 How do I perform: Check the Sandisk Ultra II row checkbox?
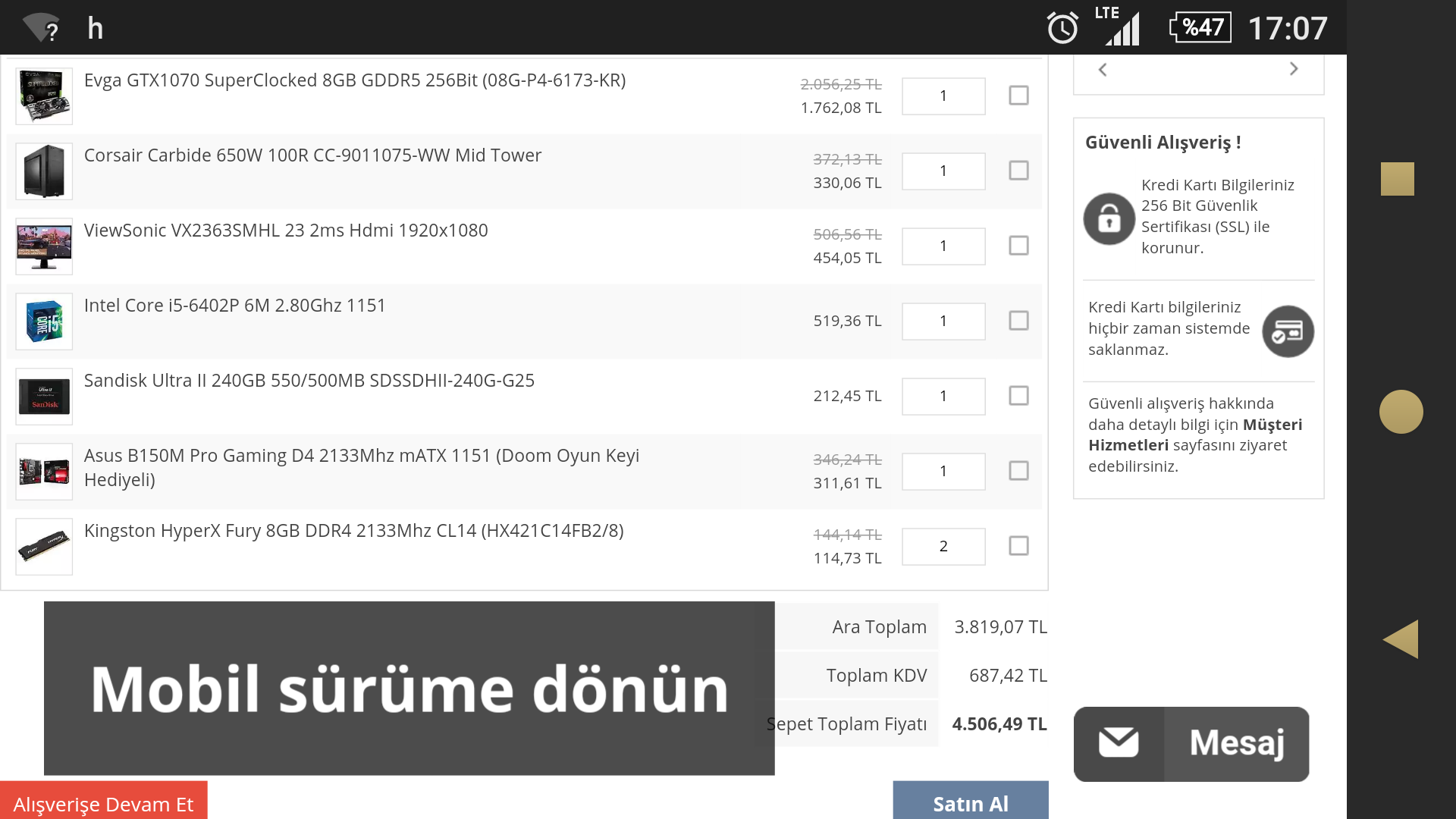click(x=1018, y=396)
